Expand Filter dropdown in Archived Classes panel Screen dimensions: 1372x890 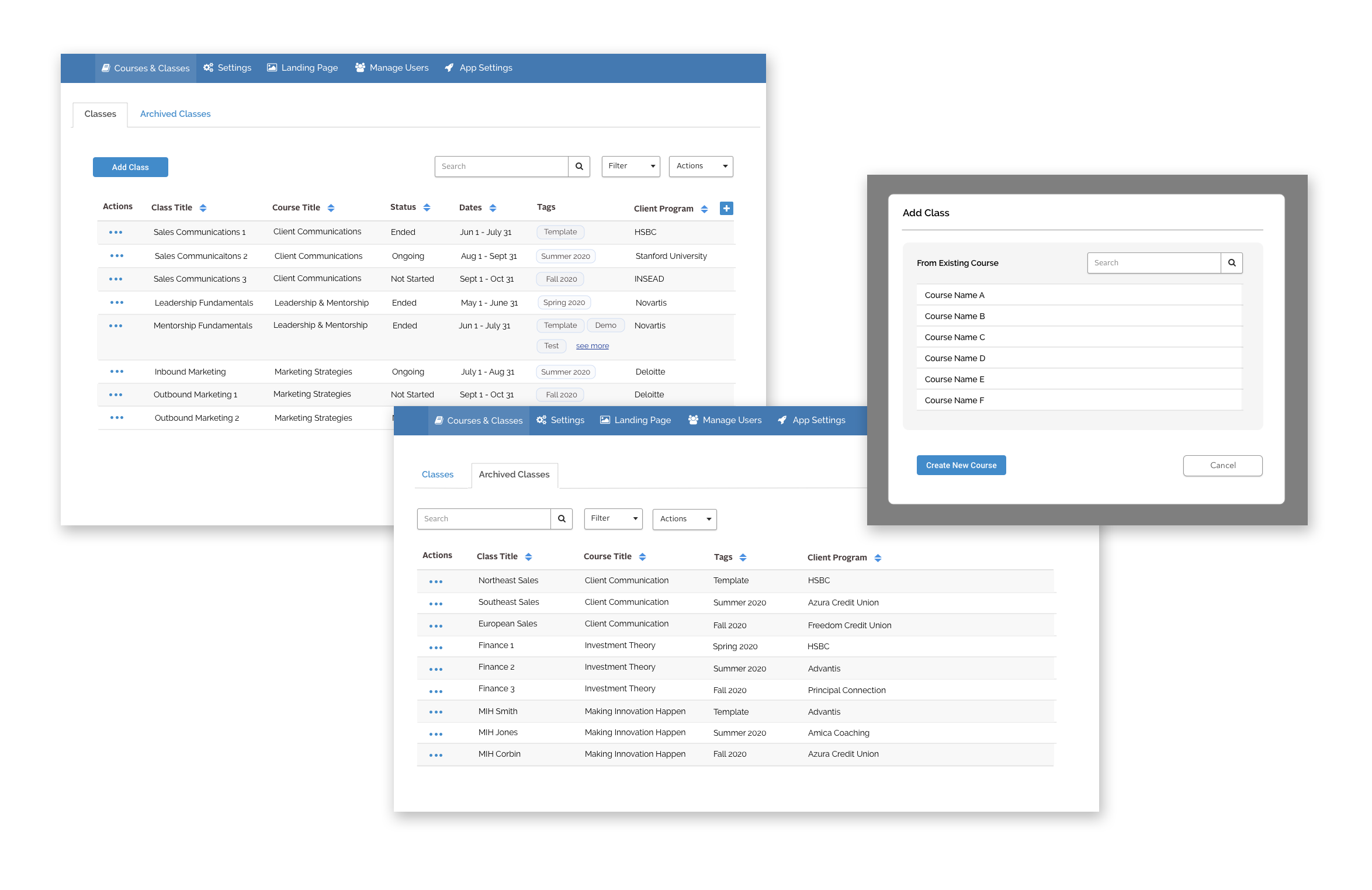point(613,519)
